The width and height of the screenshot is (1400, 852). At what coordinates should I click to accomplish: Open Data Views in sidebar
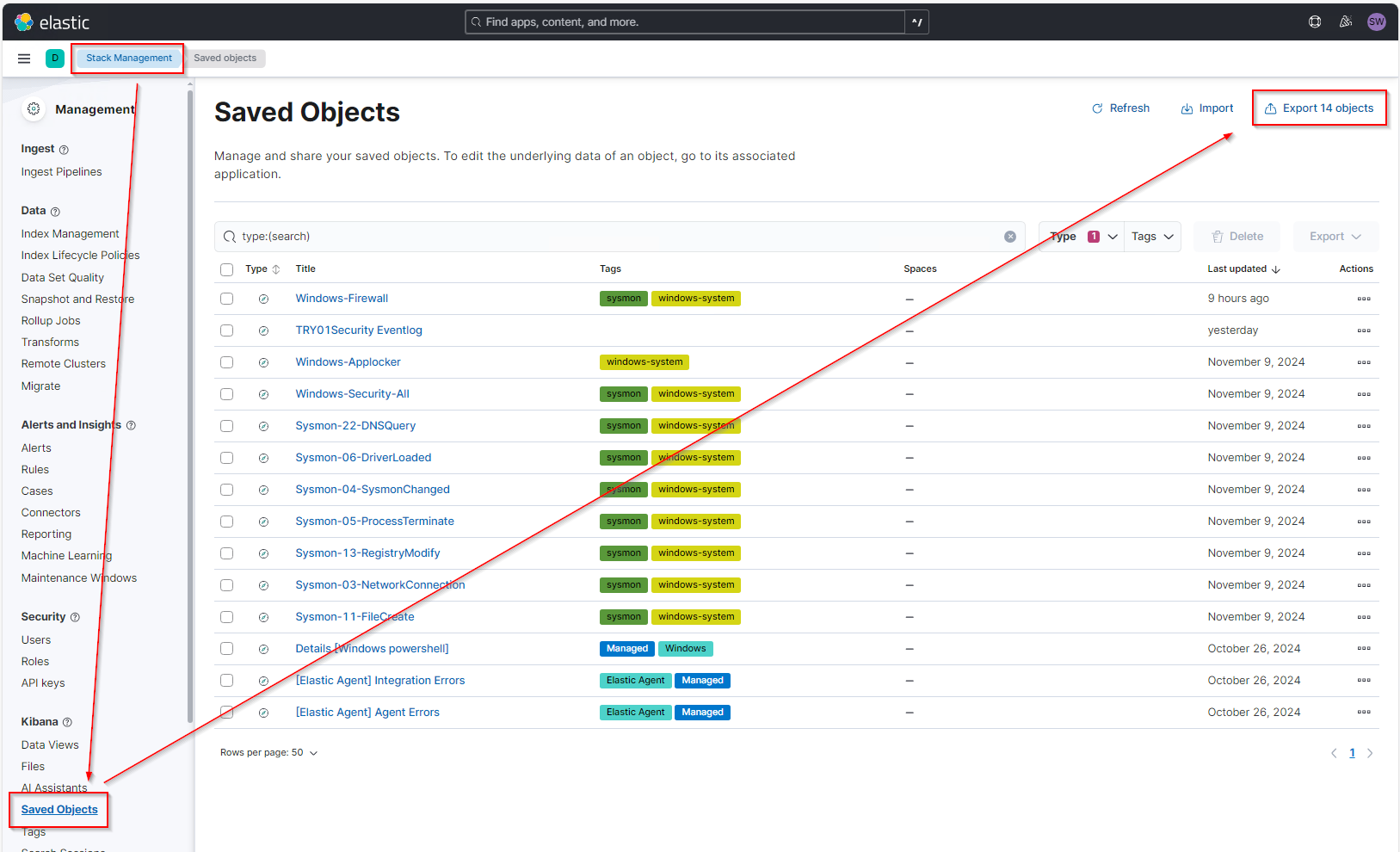pos(50,745)
